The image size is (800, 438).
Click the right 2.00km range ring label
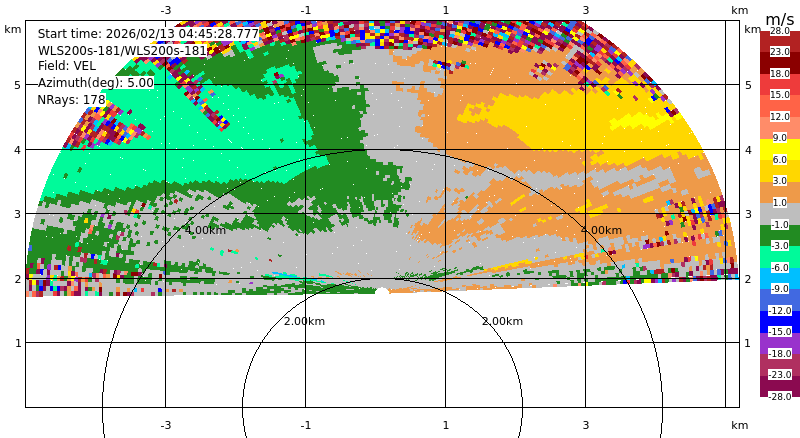[503, 321]
